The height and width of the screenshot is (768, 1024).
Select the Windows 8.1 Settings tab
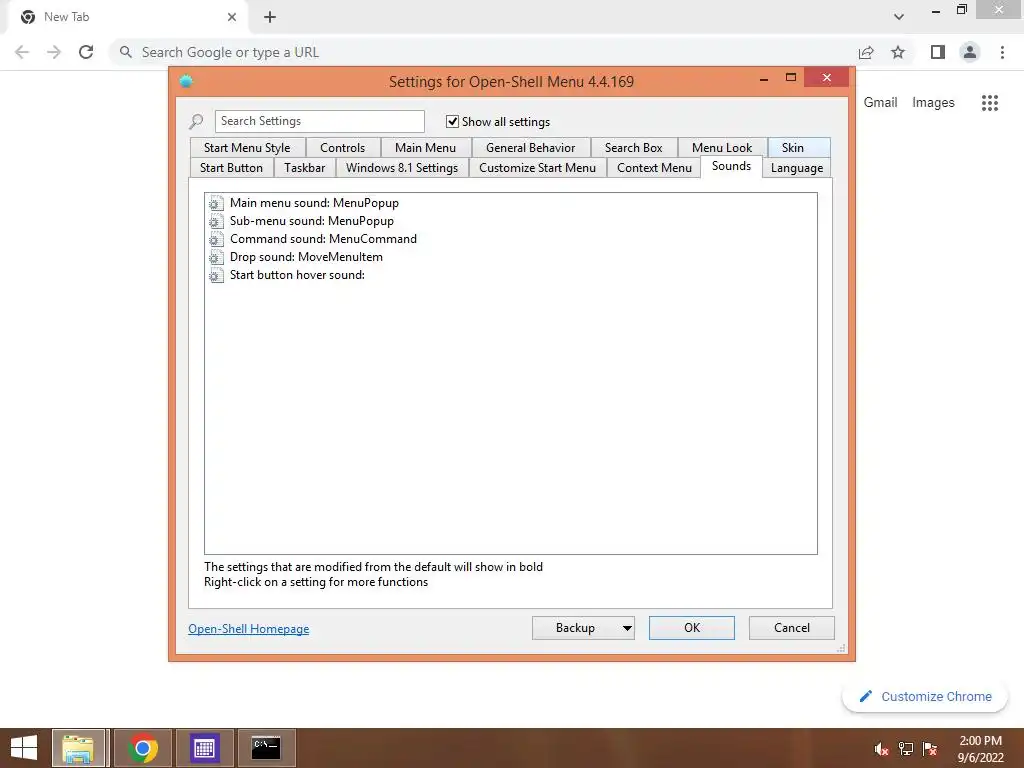coord(402,168)
